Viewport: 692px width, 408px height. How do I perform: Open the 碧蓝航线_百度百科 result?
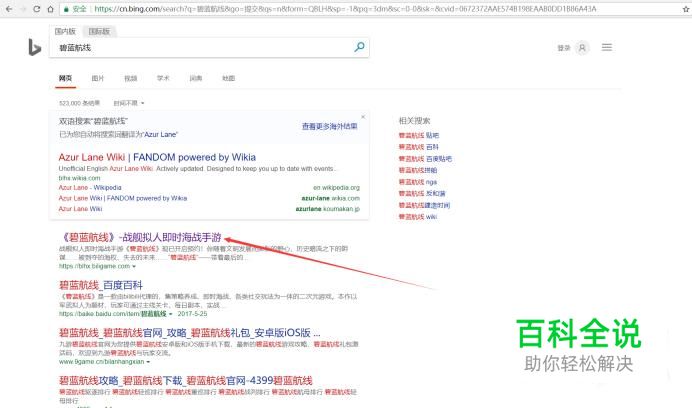tap(101, 285)
